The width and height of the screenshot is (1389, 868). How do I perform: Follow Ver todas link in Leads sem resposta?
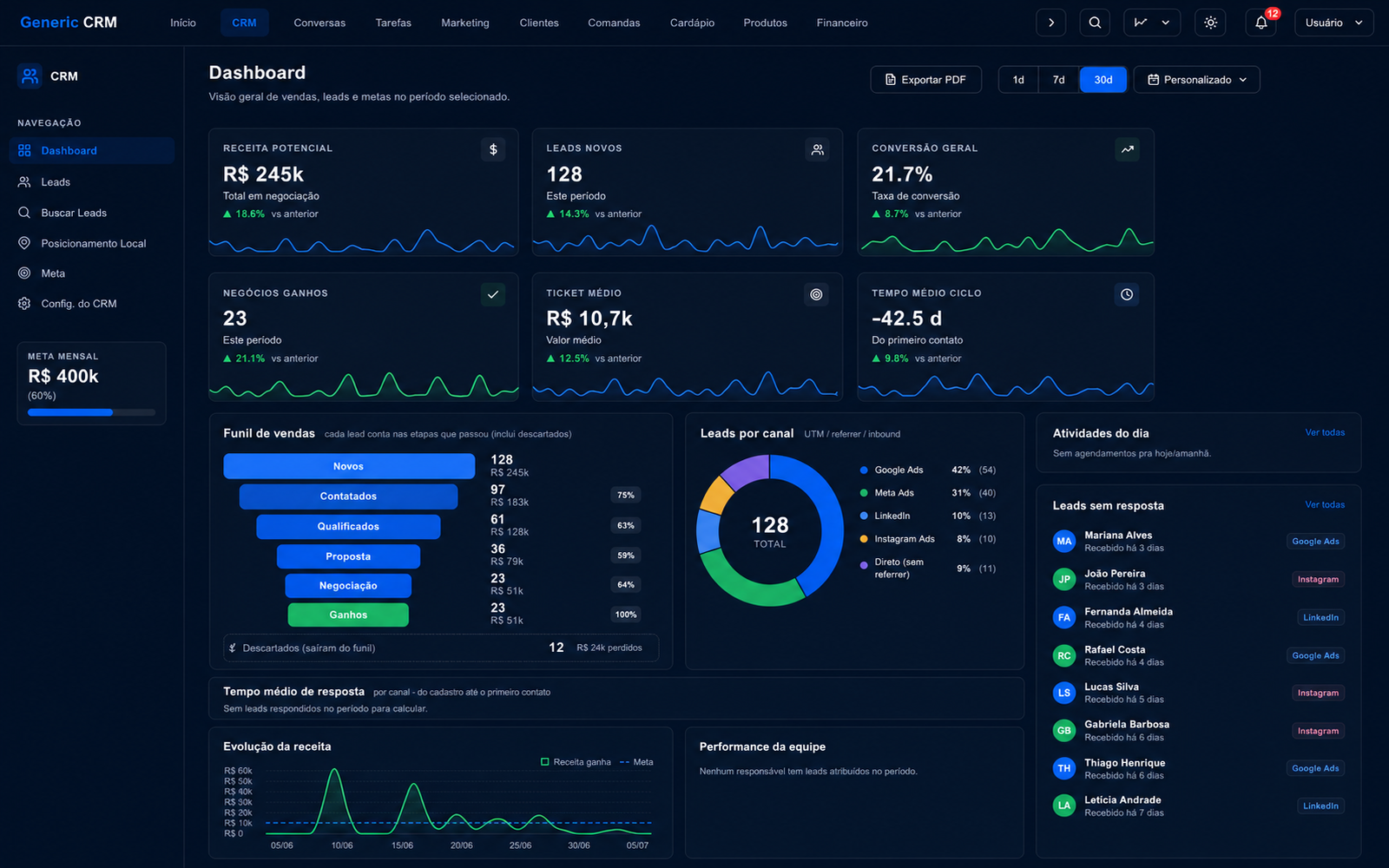1325,504
